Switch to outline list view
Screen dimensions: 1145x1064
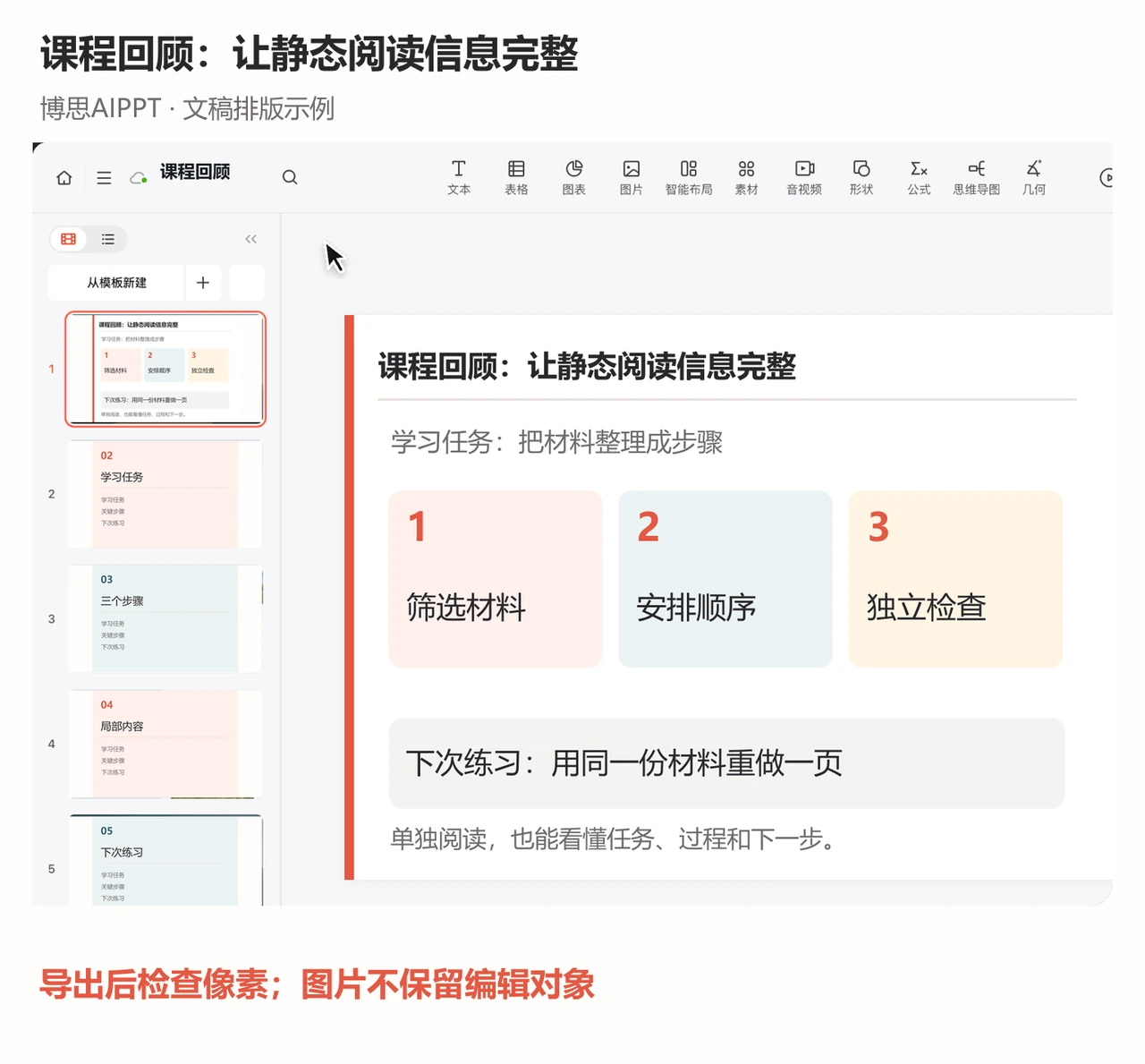108,239
